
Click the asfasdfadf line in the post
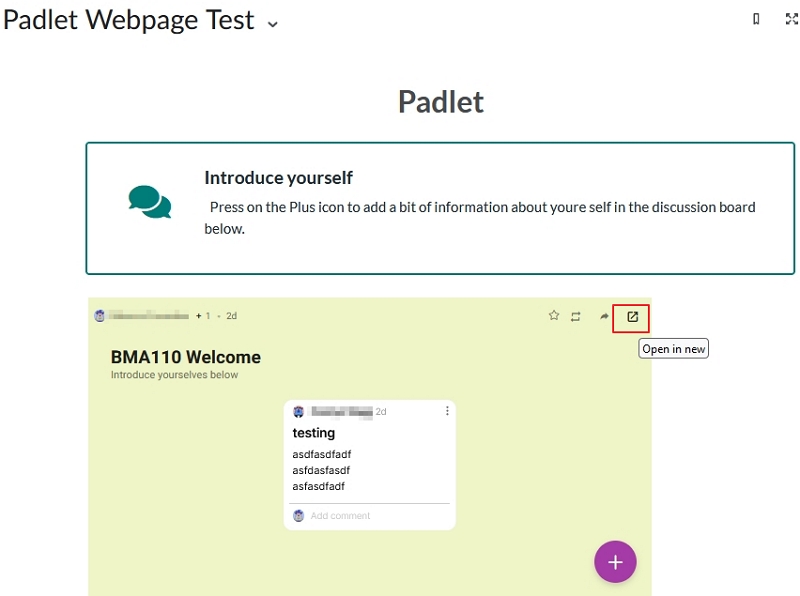click(318, 486)
